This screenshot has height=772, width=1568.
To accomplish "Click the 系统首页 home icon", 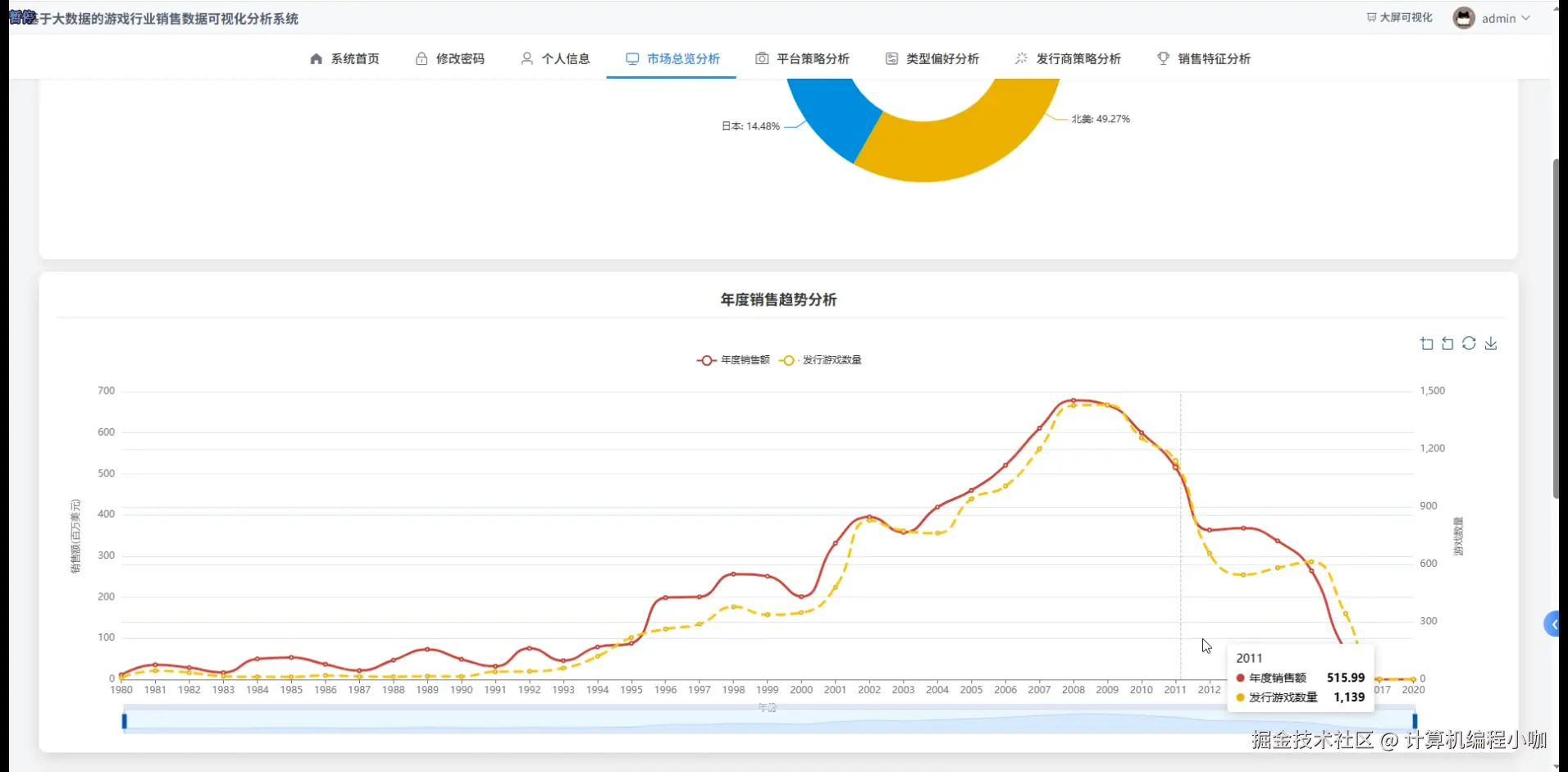I will coord(316,58).
